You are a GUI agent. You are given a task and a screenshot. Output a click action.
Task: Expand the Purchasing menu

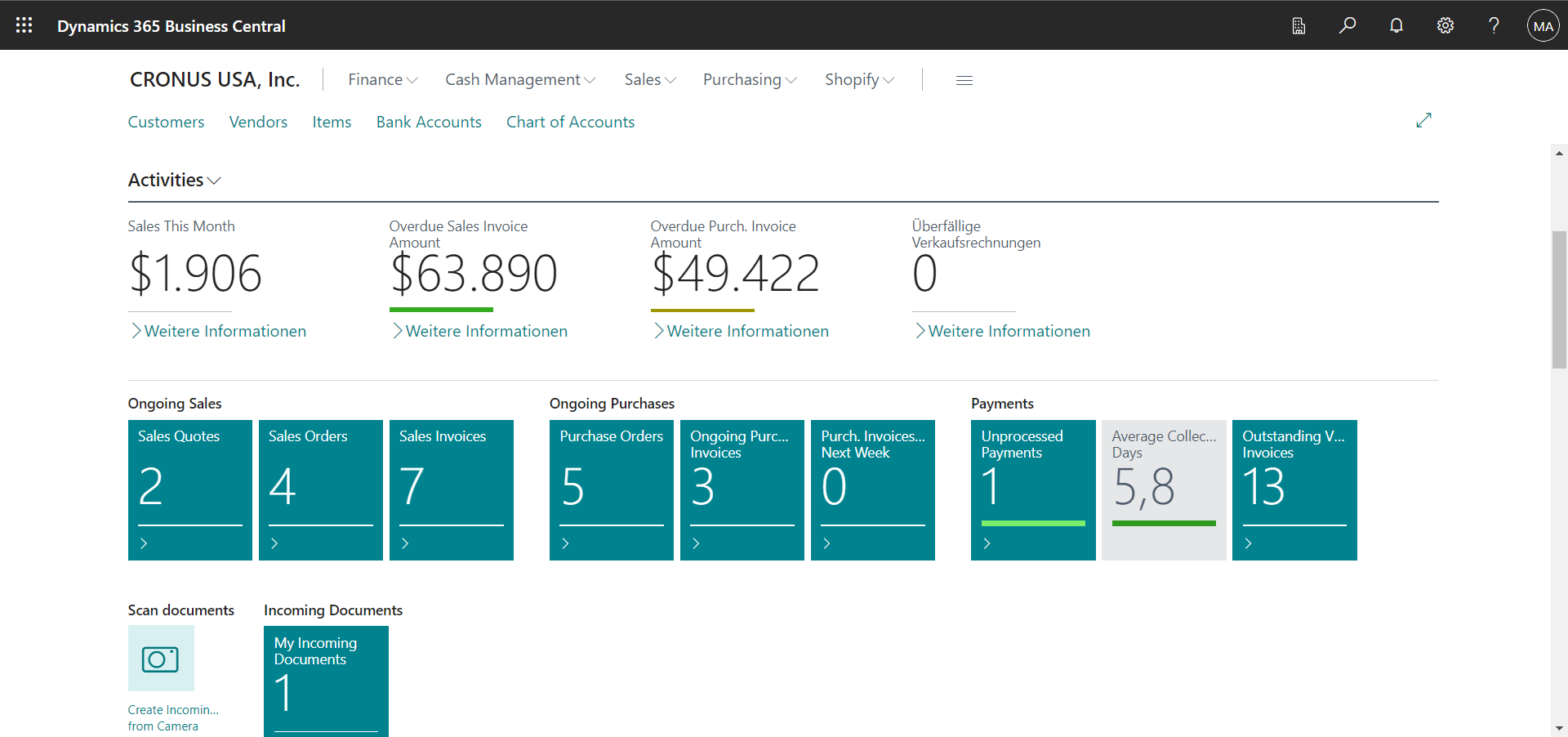(x=750, y=79)
